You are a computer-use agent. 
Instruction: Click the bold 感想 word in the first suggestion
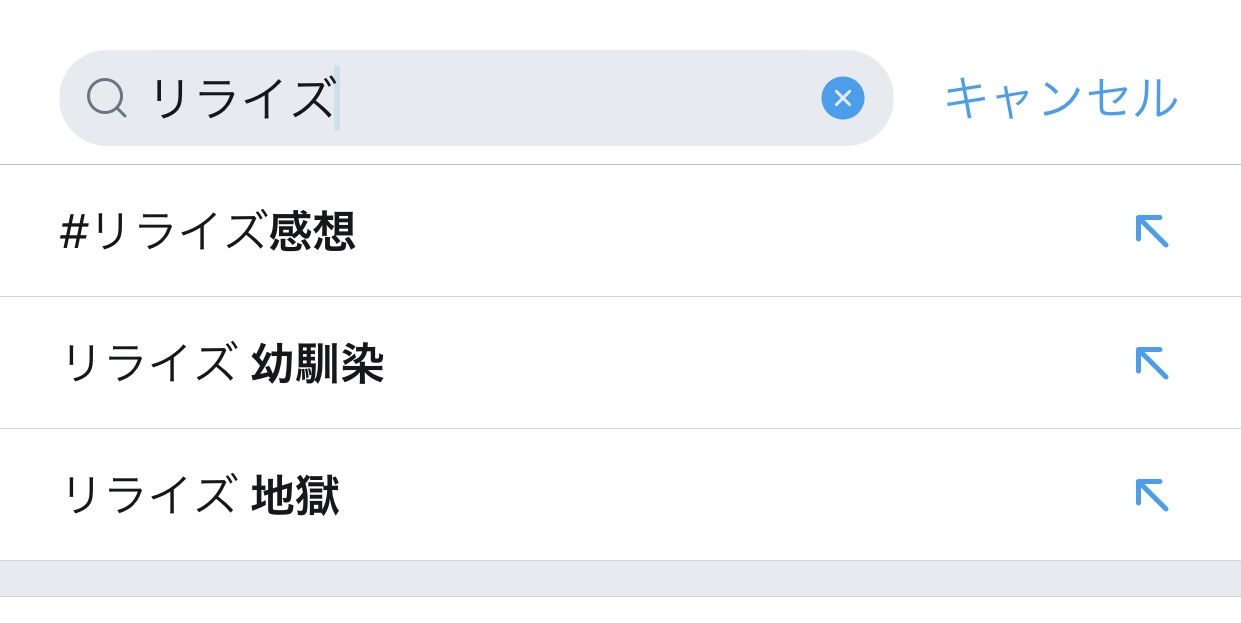[x=312, y=231]
